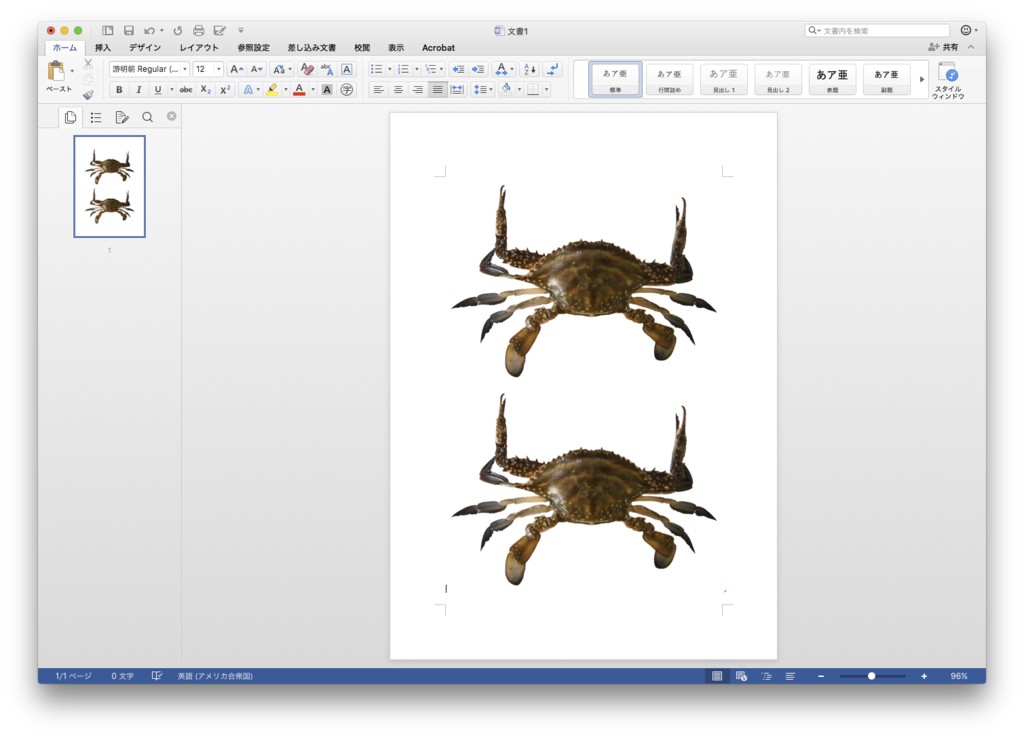Click the Redo/Repeat icon
Image resolution: width=1024 pixels, height=738 pixels.
(178, 31)
